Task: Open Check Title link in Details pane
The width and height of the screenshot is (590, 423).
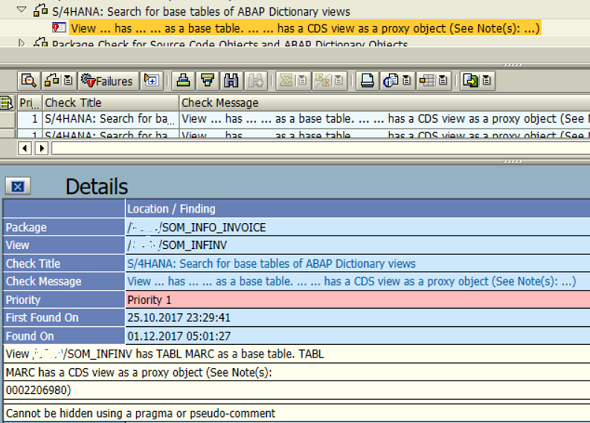Action: pyautogui.click(x=271, y=263)
